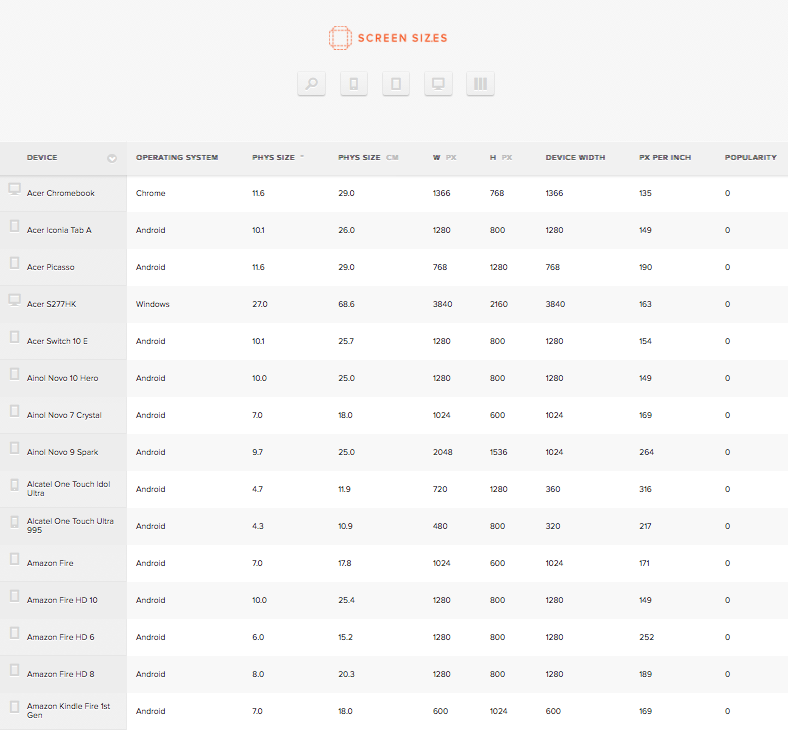Click tablet icon beside Amazon Fire HD 10

(x=15, y=596)
